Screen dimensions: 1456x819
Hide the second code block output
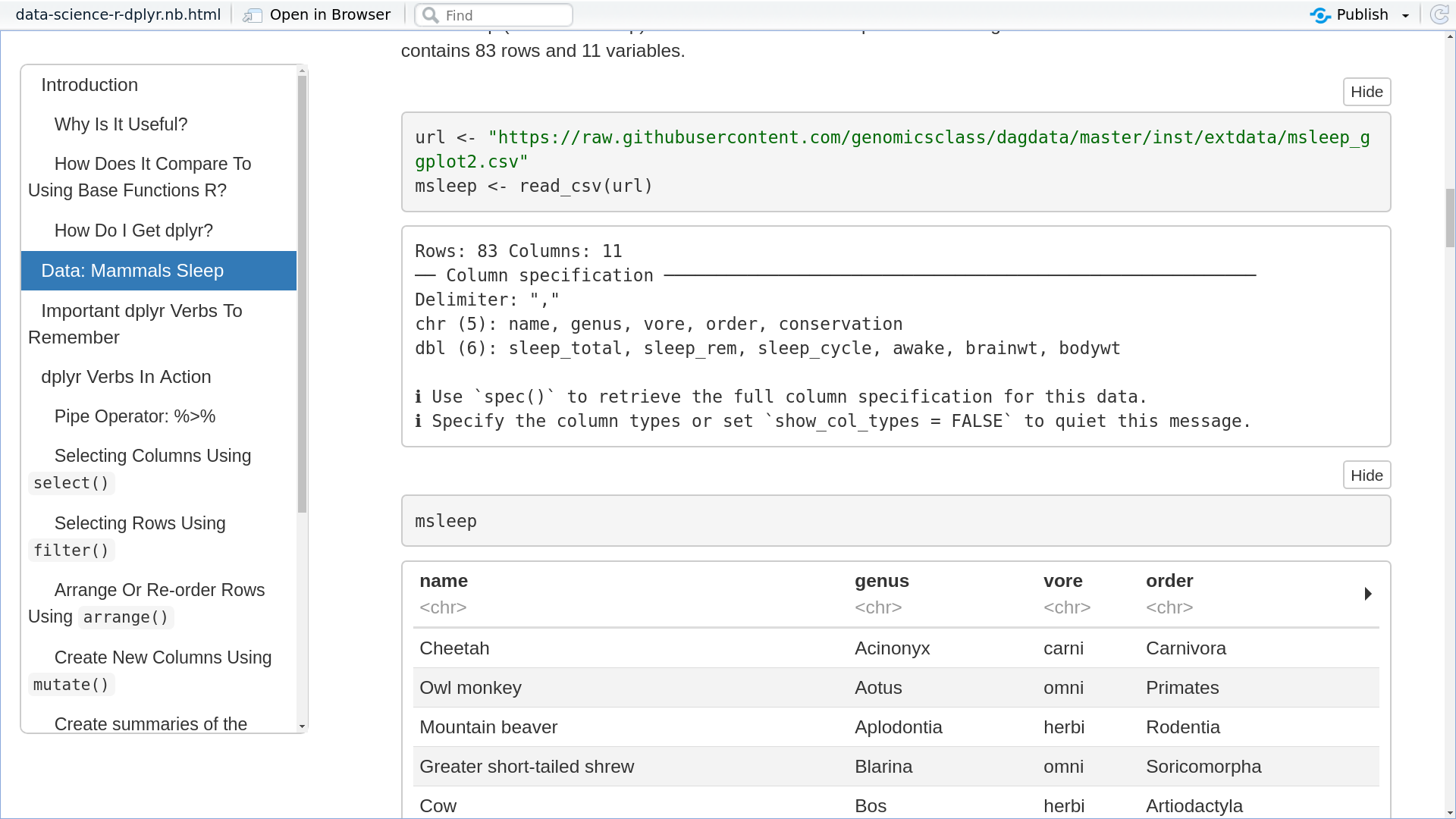(1365, 474)
